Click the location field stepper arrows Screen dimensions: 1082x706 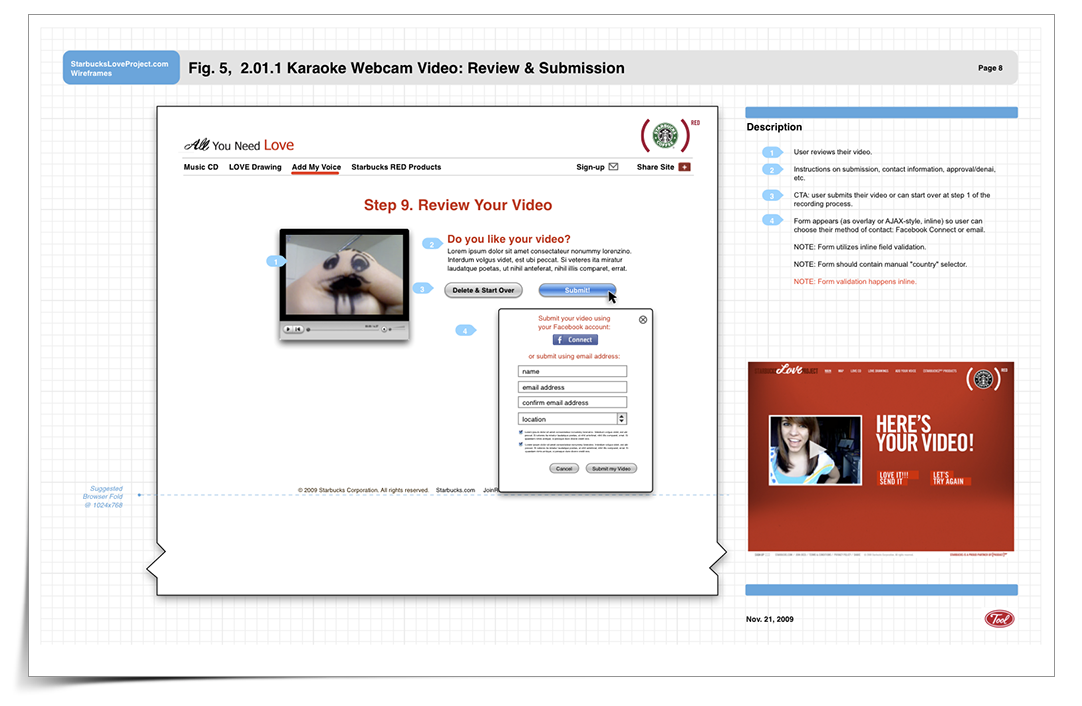coord(622,419)
